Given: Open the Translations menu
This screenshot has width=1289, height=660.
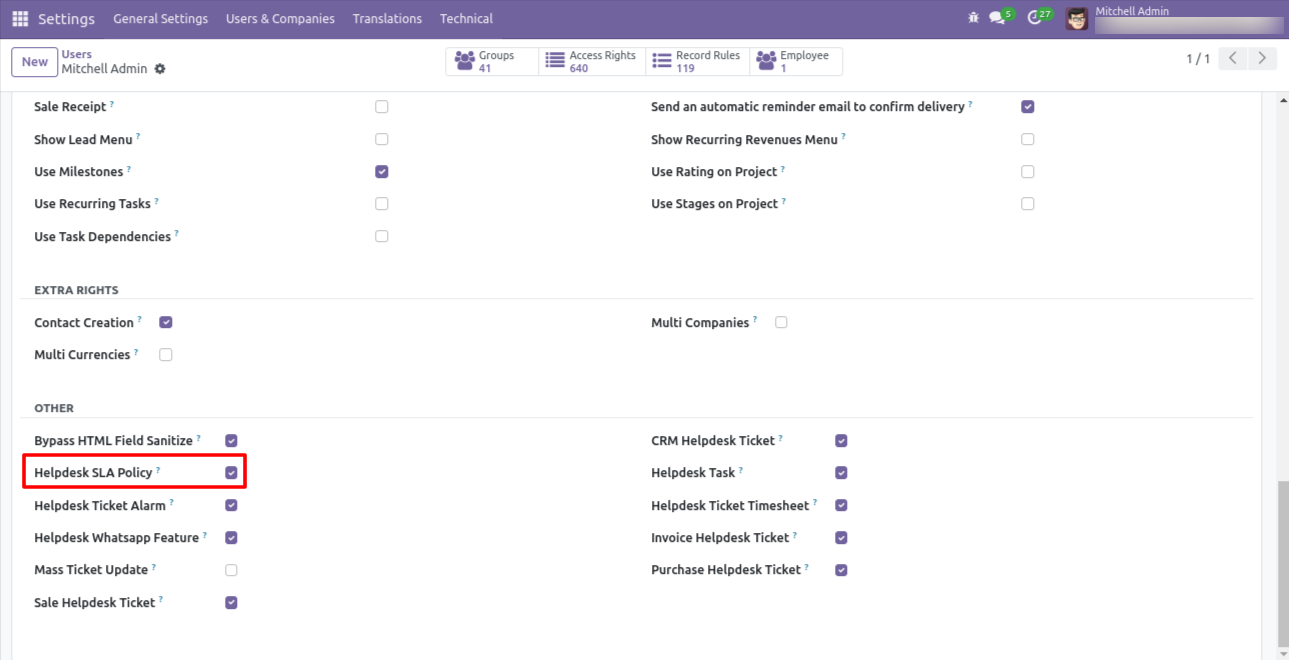Looking at the screenshot, I should click(388, 19).
